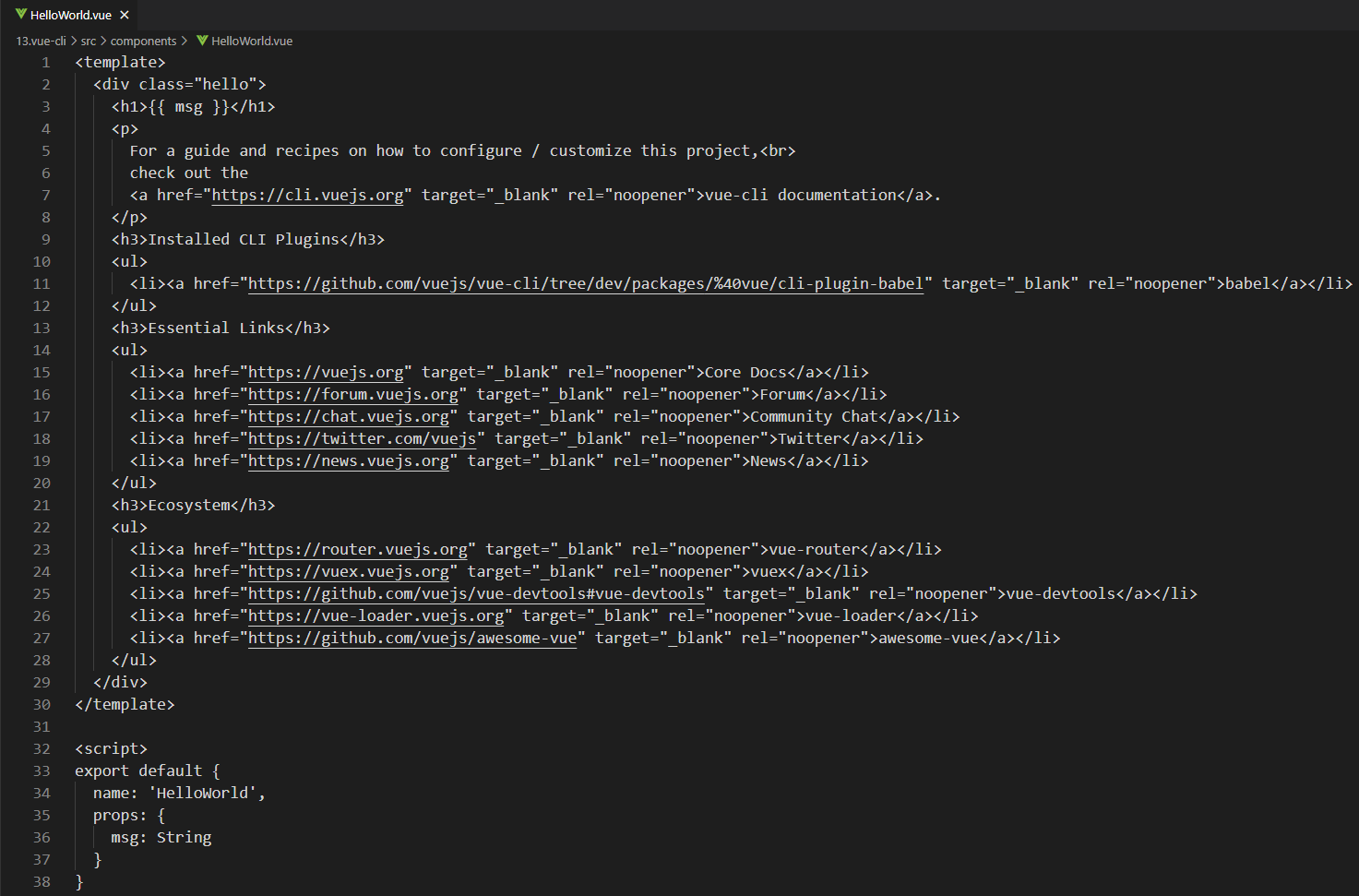Open the src breadcrumb folder
The image size is (1359, 896).
coord(89,41)
